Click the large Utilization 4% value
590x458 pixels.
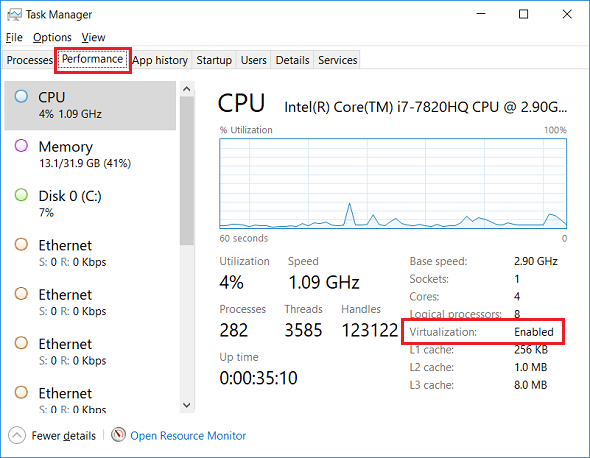click(231, 282)
